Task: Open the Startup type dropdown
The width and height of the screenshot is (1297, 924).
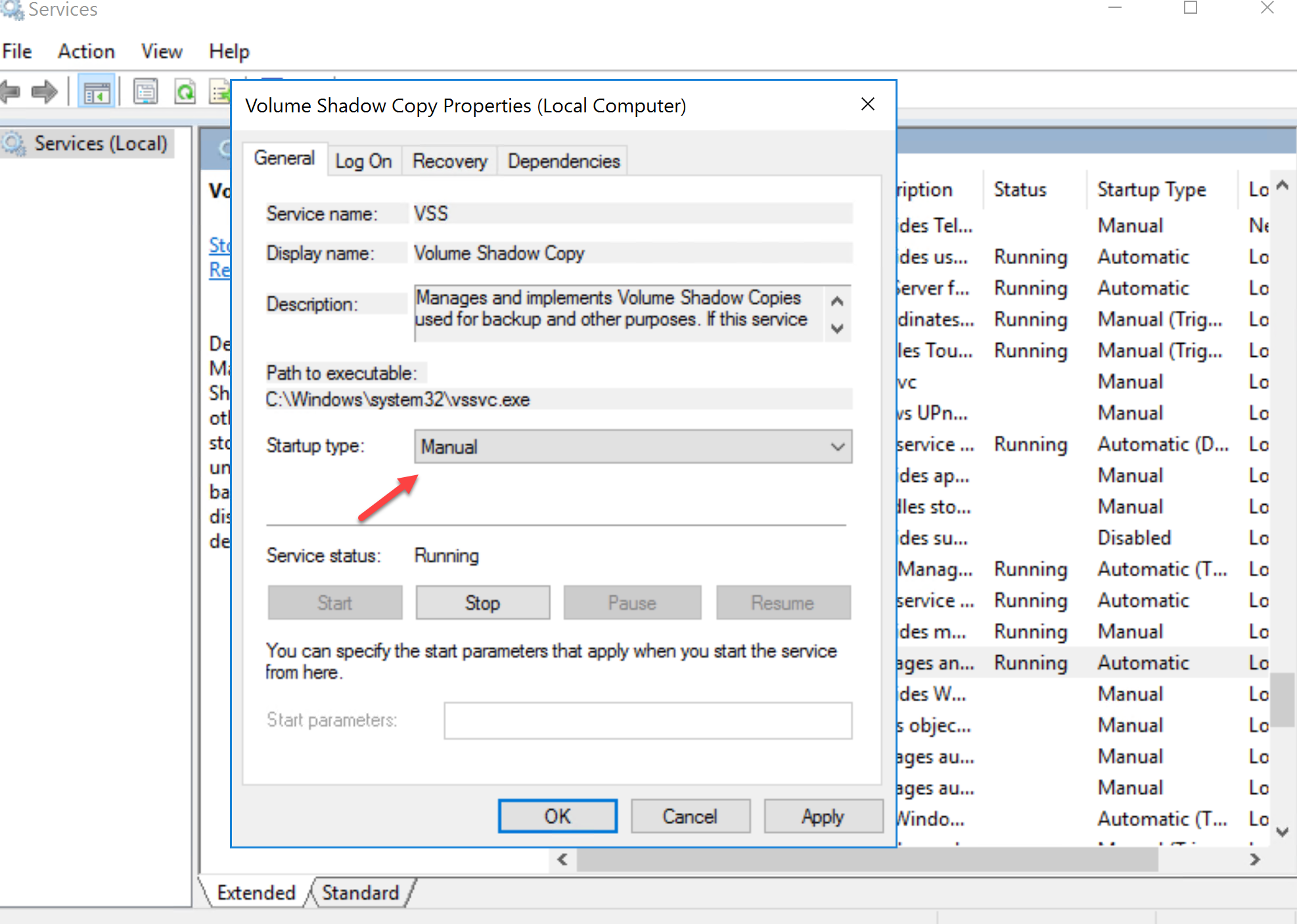Action: coord(836,447)
